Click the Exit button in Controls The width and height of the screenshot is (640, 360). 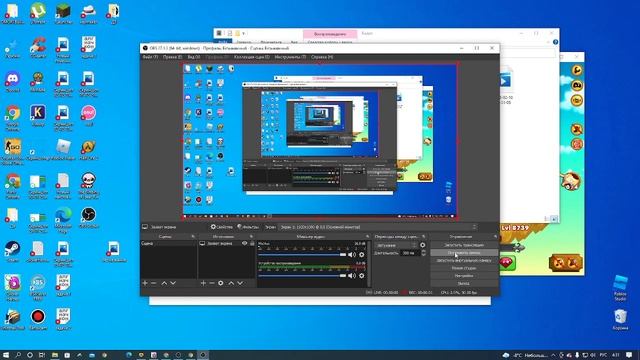coord(464,283)
